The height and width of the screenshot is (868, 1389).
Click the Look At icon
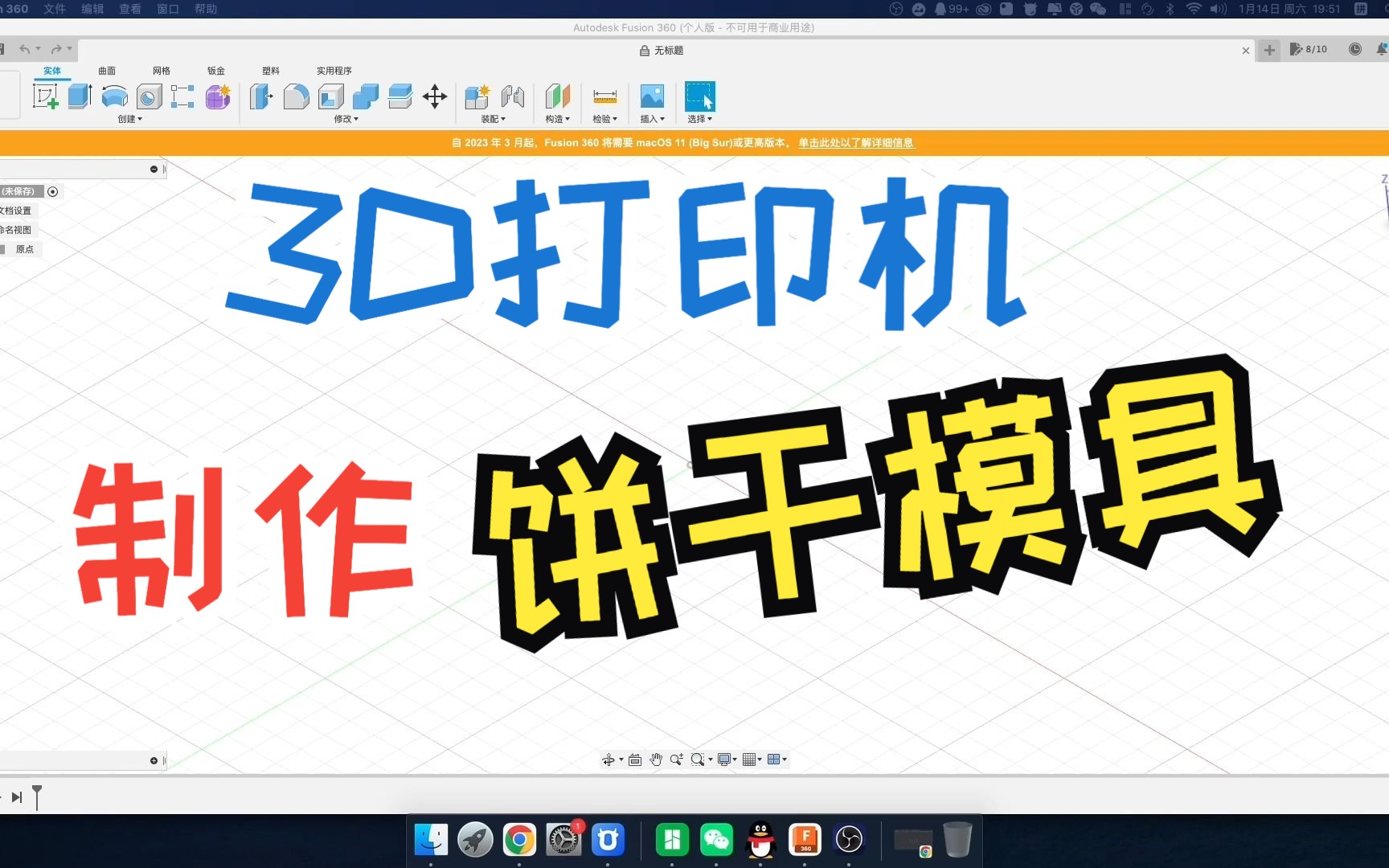635,759
